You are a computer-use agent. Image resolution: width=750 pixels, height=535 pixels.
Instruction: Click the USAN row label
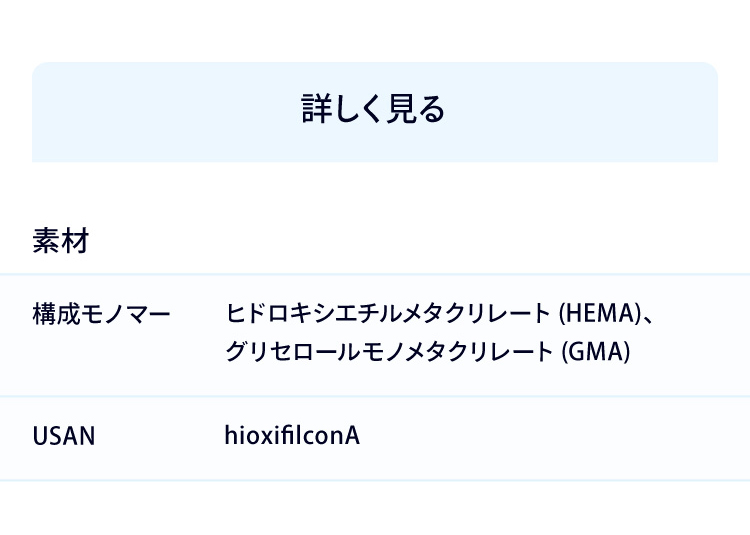click(64, 436)
